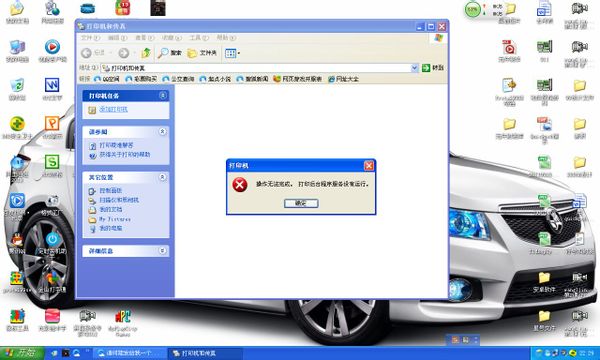Click the Back arrow in the explorer toolbar
Screen dimensions: 600x360
coord(87,53)
